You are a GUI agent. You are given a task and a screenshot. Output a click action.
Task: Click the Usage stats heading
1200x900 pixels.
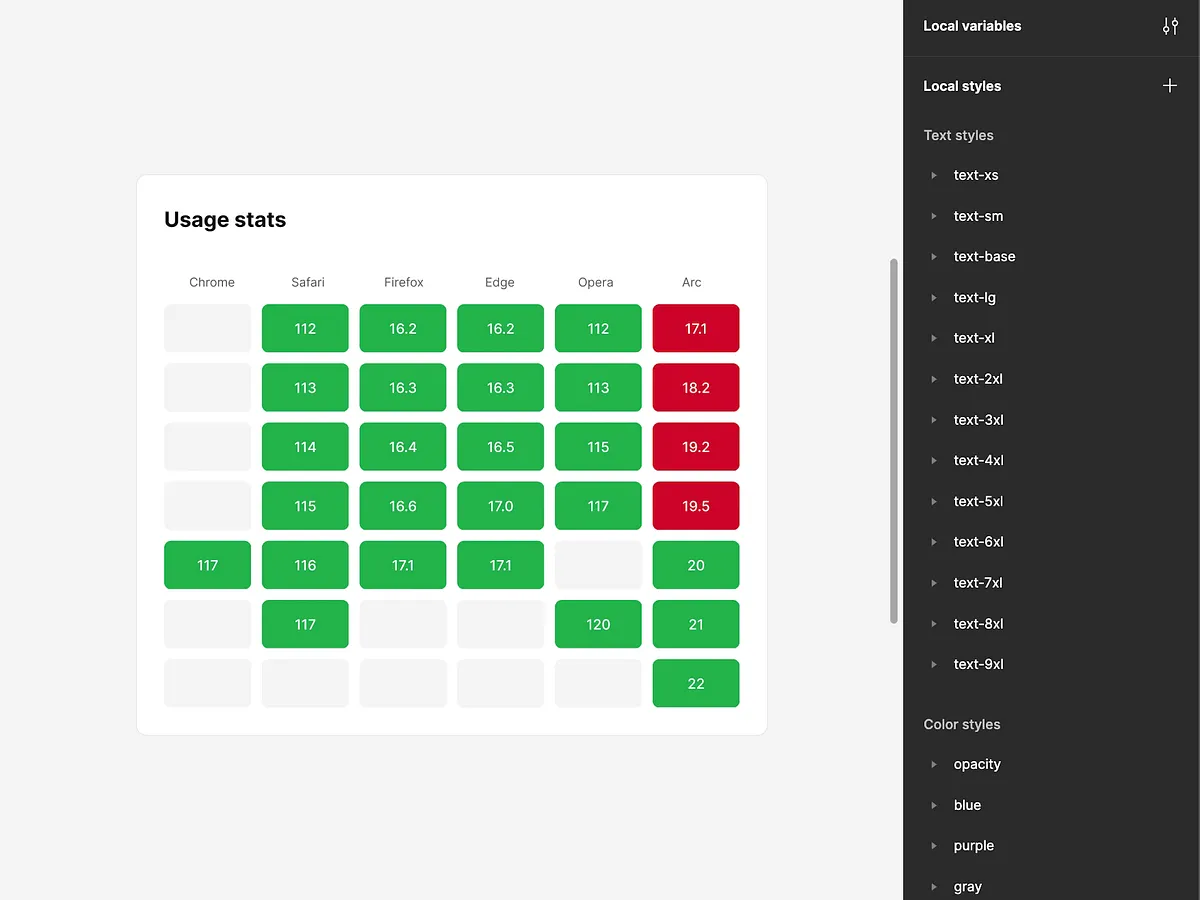pos(225,219)
